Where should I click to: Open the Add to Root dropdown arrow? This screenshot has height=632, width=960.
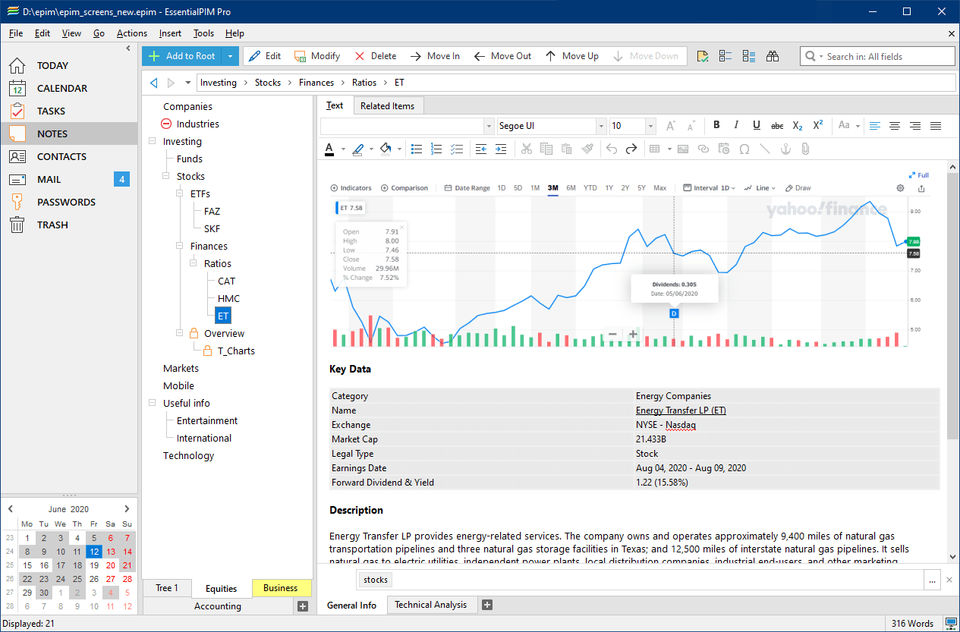pos(230,56)
